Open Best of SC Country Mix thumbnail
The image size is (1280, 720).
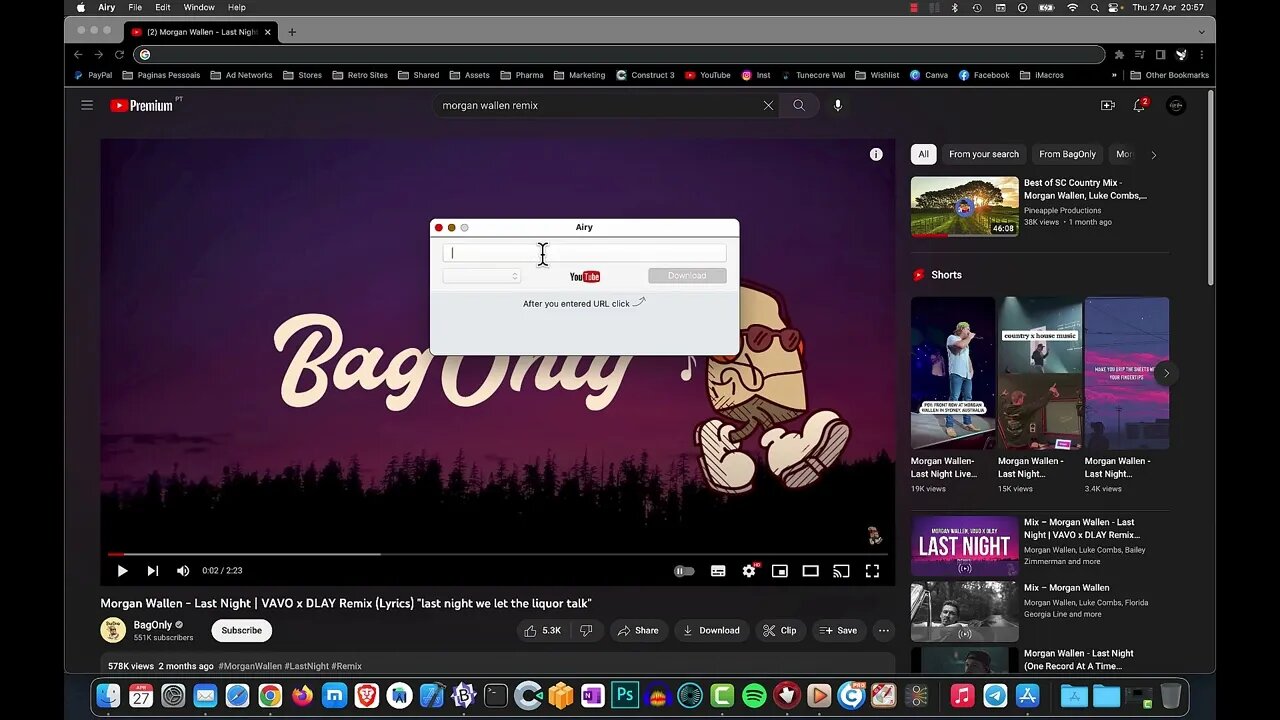pos(965,206)
